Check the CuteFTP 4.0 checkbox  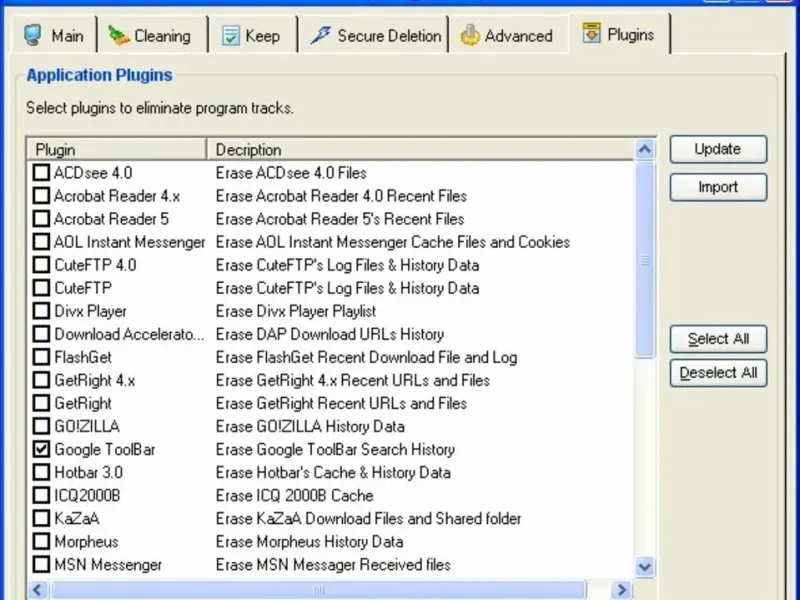point(41,265)
